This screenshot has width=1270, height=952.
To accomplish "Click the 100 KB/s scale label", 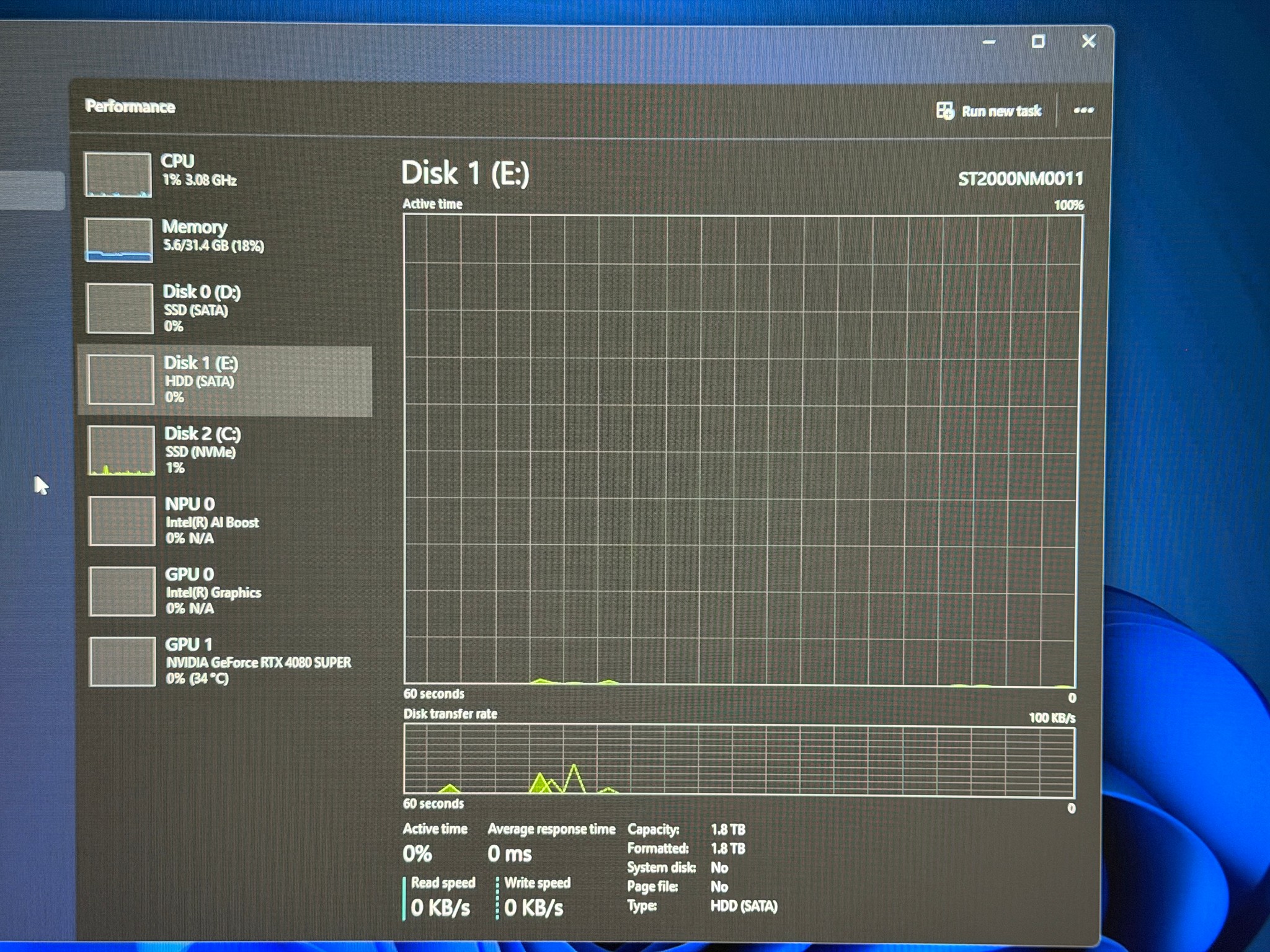I will [x=1052, y=718].
